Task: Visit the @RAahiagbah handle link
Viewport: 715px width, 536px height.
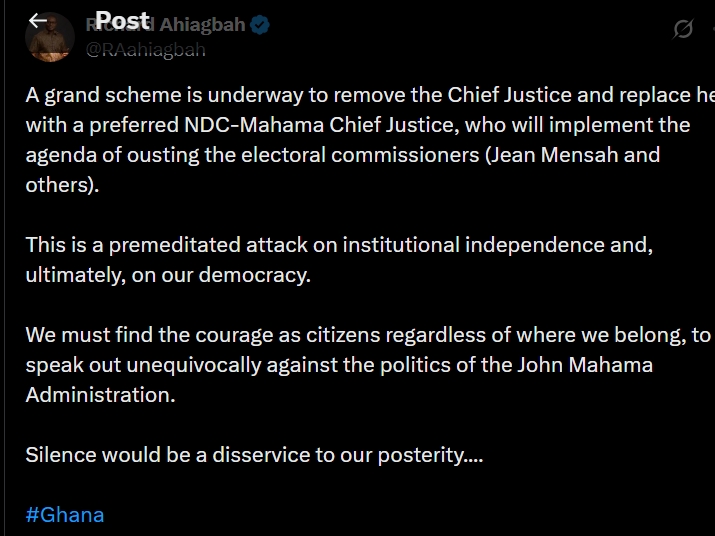Action: click(146, 50)
